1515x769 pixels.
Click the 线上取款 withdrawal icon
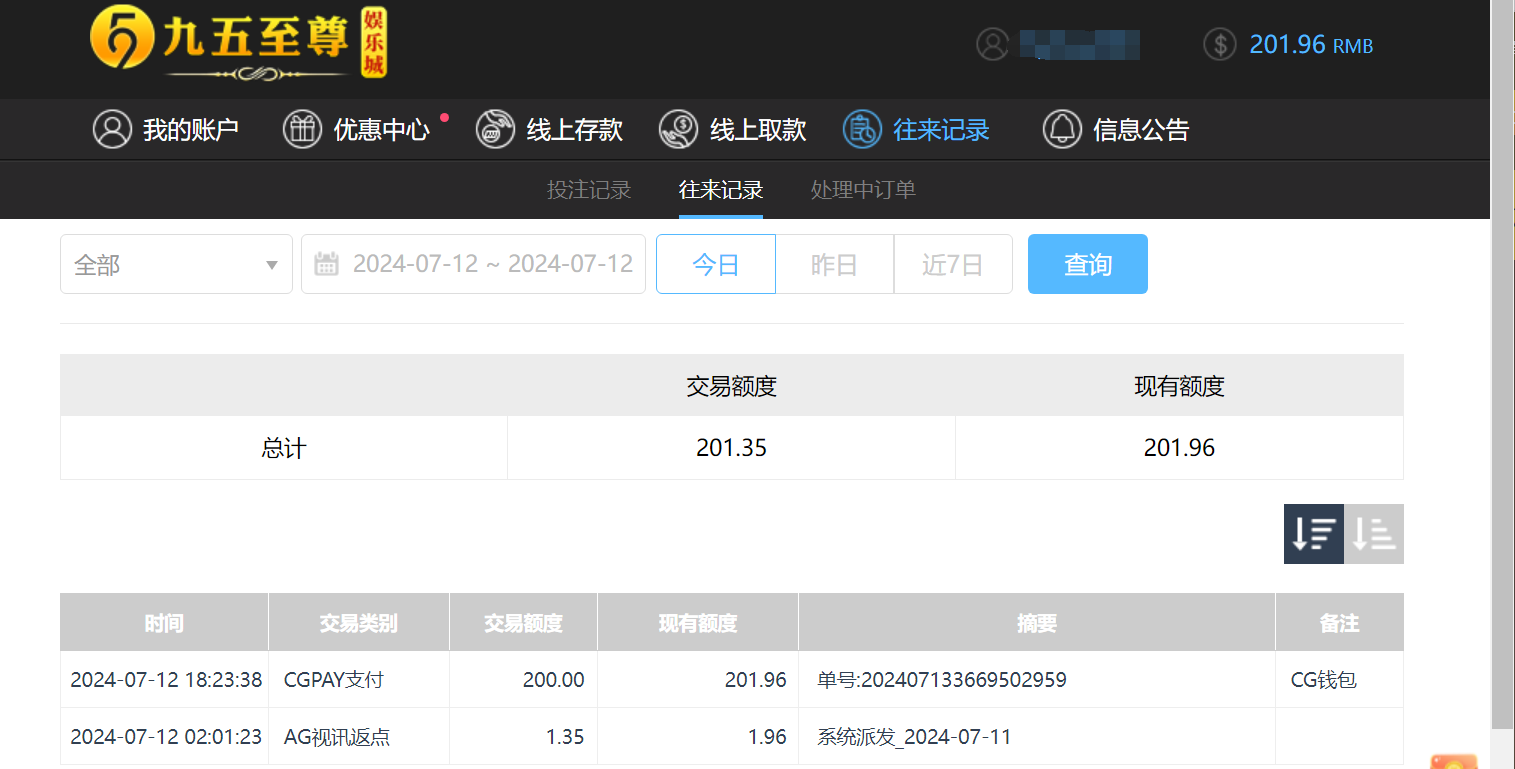(x=678, y=129)
